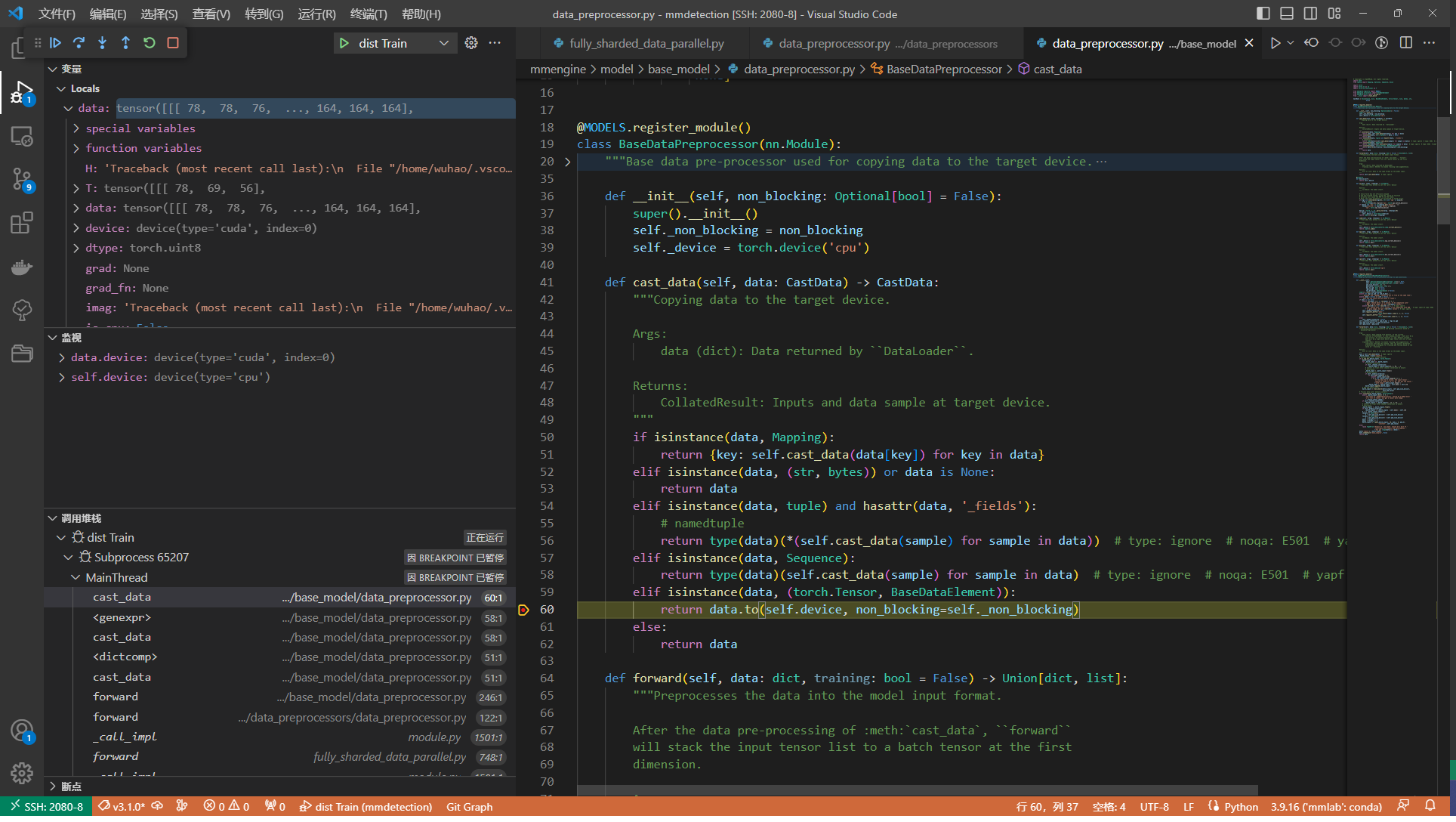1456x822 pixels.
Task: Toggle the breakpoint on line 60
Action: (524, 610)
